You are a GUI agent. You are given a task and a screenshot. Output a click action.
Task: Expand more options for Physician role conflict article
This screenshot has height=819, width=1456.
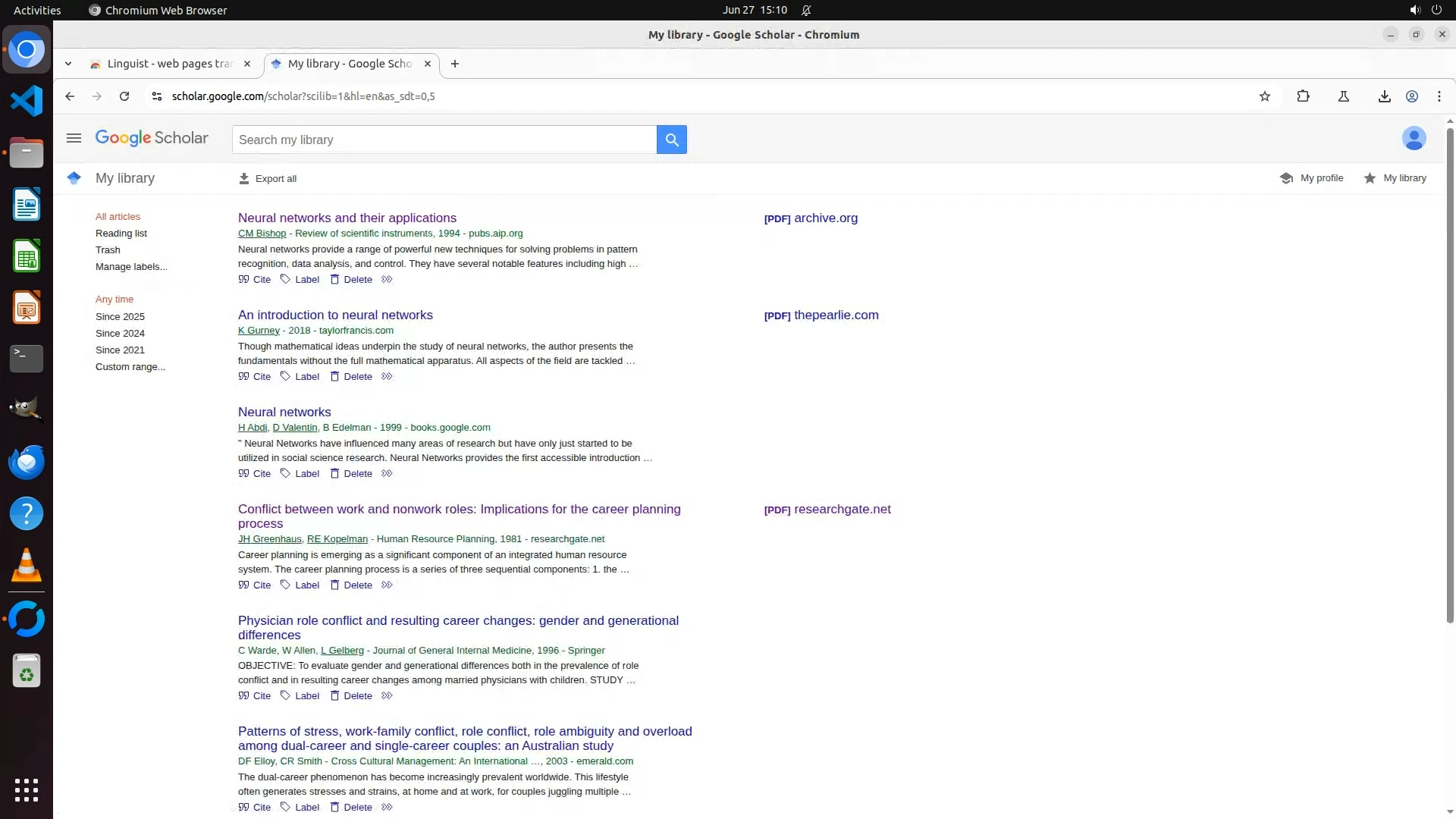387,696
